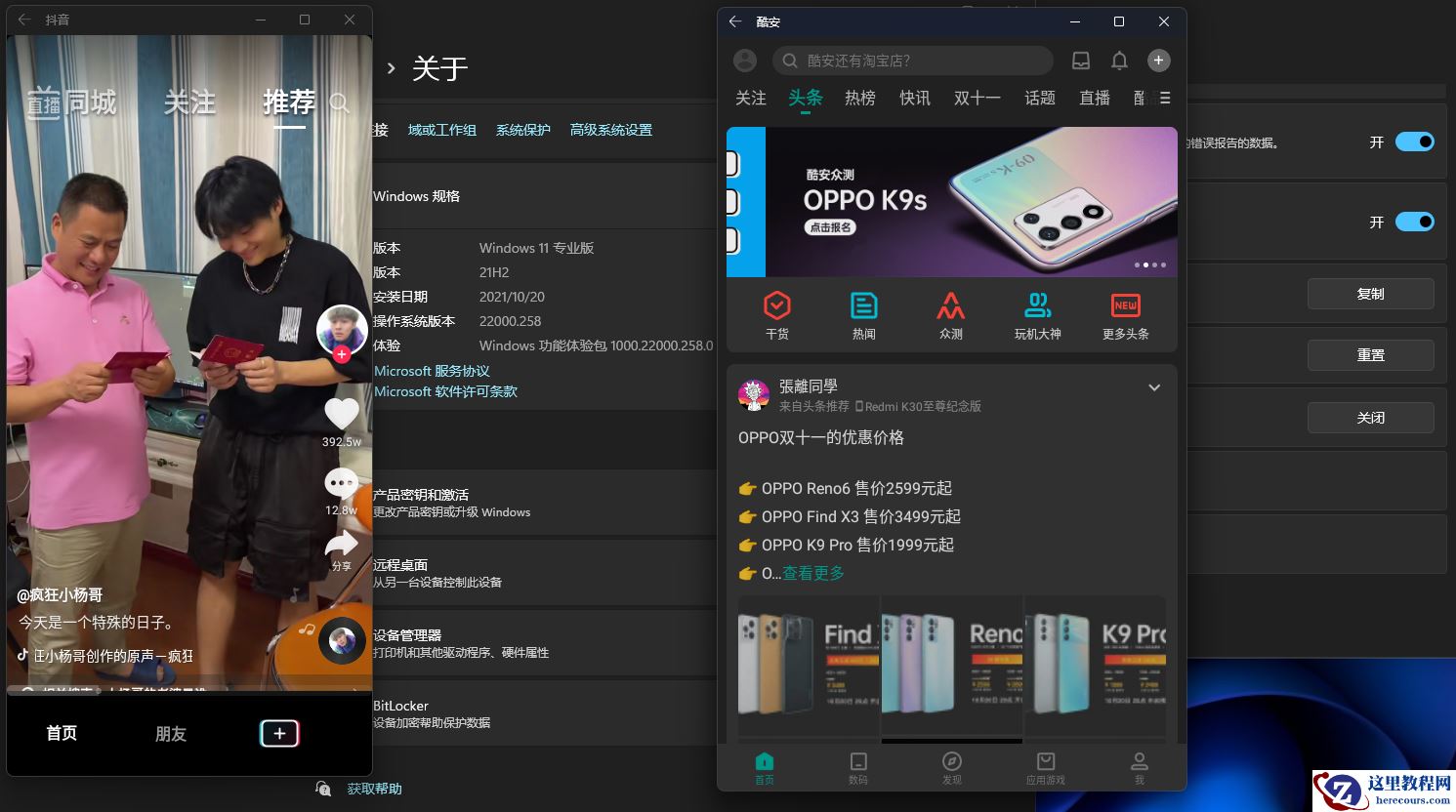Like the video with the heart icon

click(x=342, y=413)
